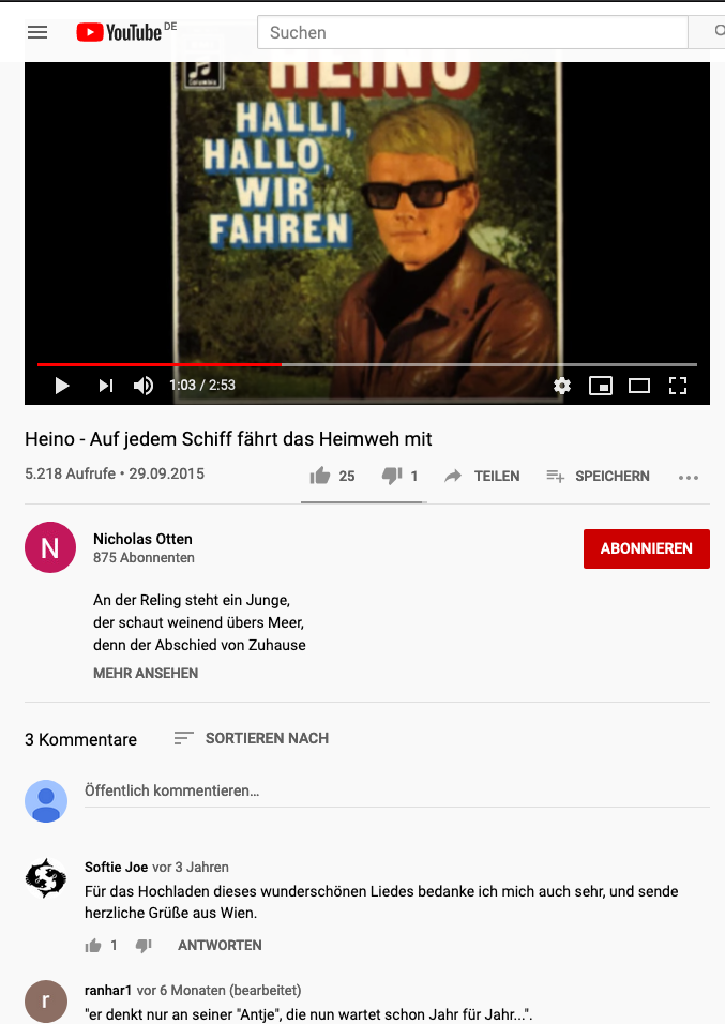Click the public comment input field
Screen dimensions: 725x1024
click(397, 791)
